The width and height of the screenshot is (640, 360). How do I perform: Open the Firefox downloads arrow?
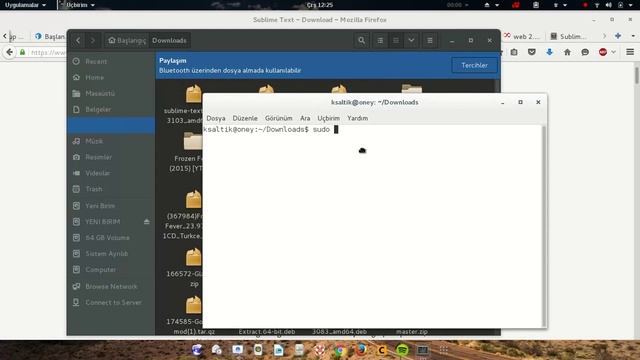point(549,52)
